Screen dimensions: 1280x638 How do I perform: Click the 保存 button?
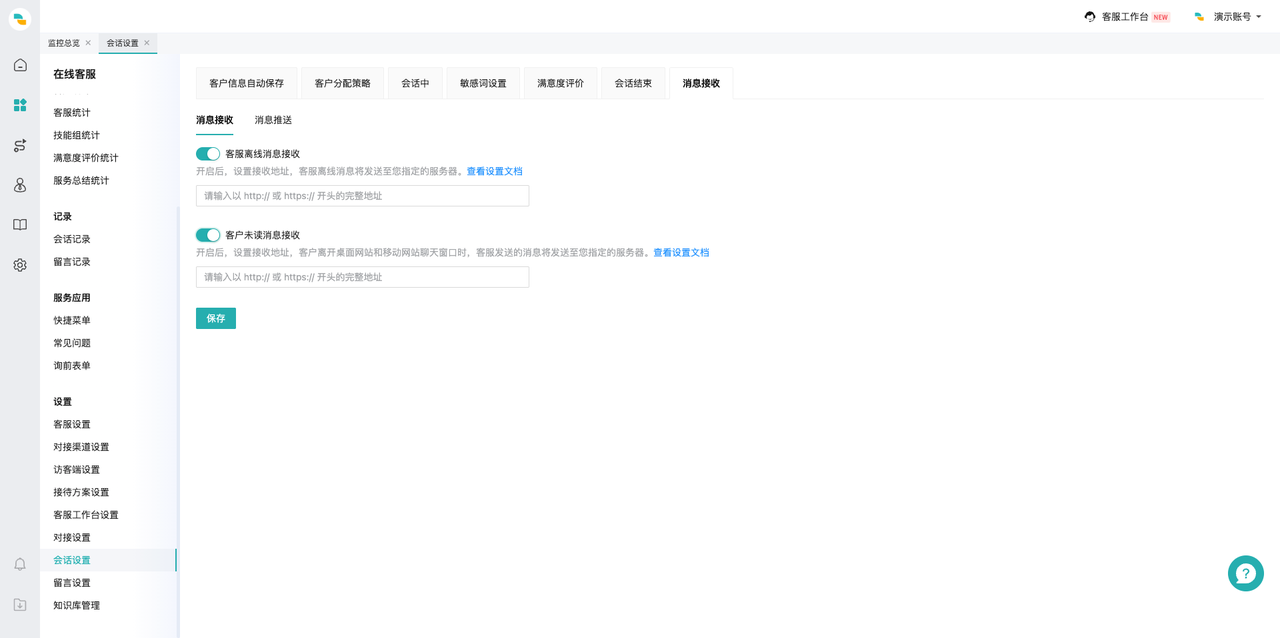[x=215, y=318]
